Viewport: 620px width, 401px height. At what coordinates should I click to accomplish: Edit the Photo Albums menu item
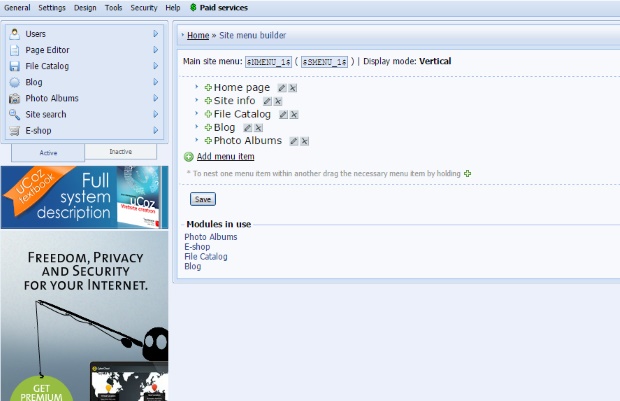coord(294,141)
